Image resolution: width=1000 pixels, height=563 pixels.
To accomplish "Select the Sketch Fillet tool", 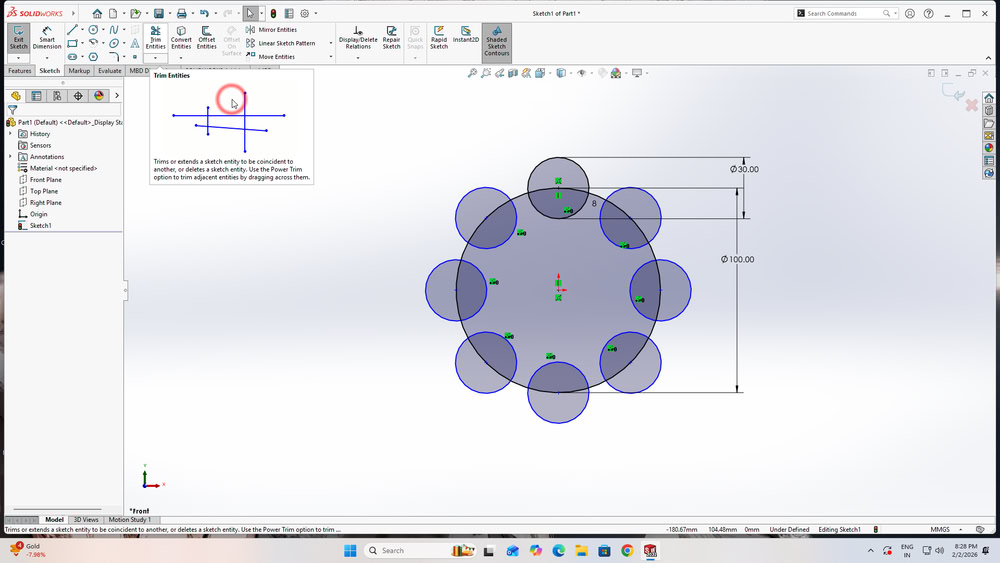I will [114, 57].
